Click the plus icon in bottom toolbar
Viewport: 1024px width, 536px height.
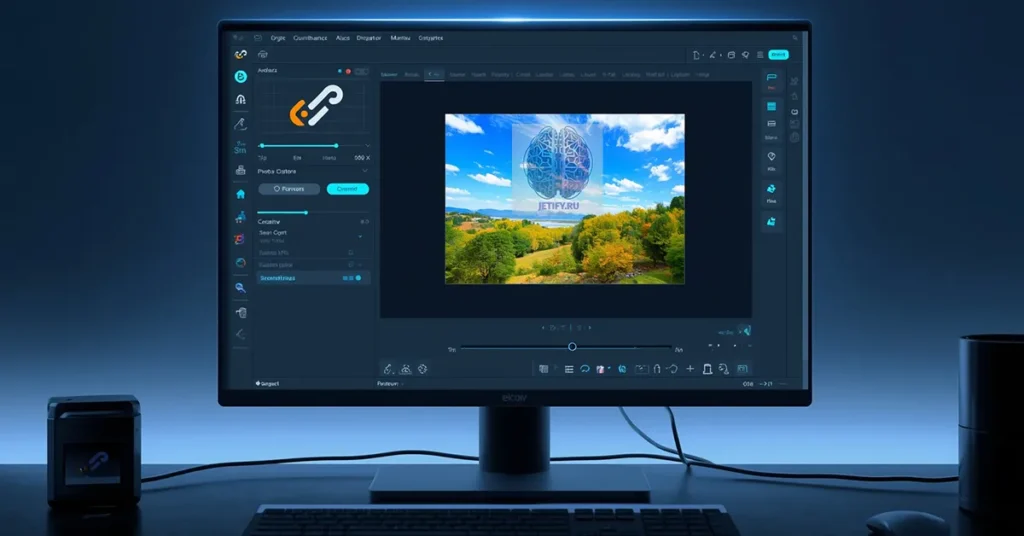pyautogui.click(x=690, y=369)
